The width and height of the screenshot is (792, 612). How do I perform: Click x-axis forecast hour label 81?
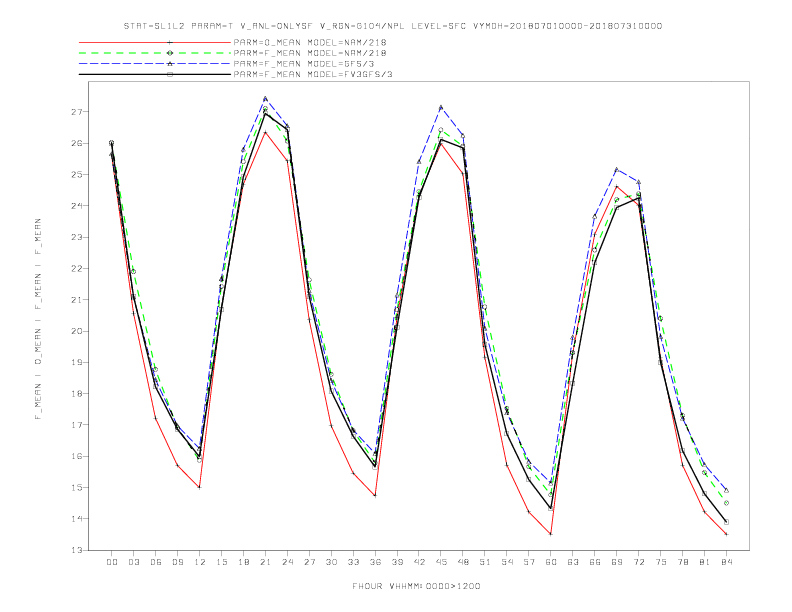(x=705, y=562)
